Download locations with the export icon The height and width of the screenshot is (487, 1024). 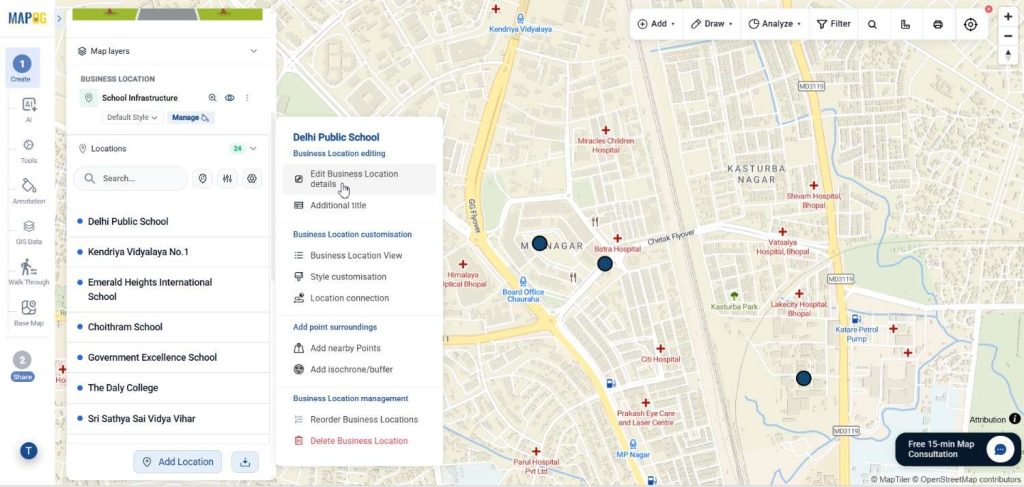(245, 462)
